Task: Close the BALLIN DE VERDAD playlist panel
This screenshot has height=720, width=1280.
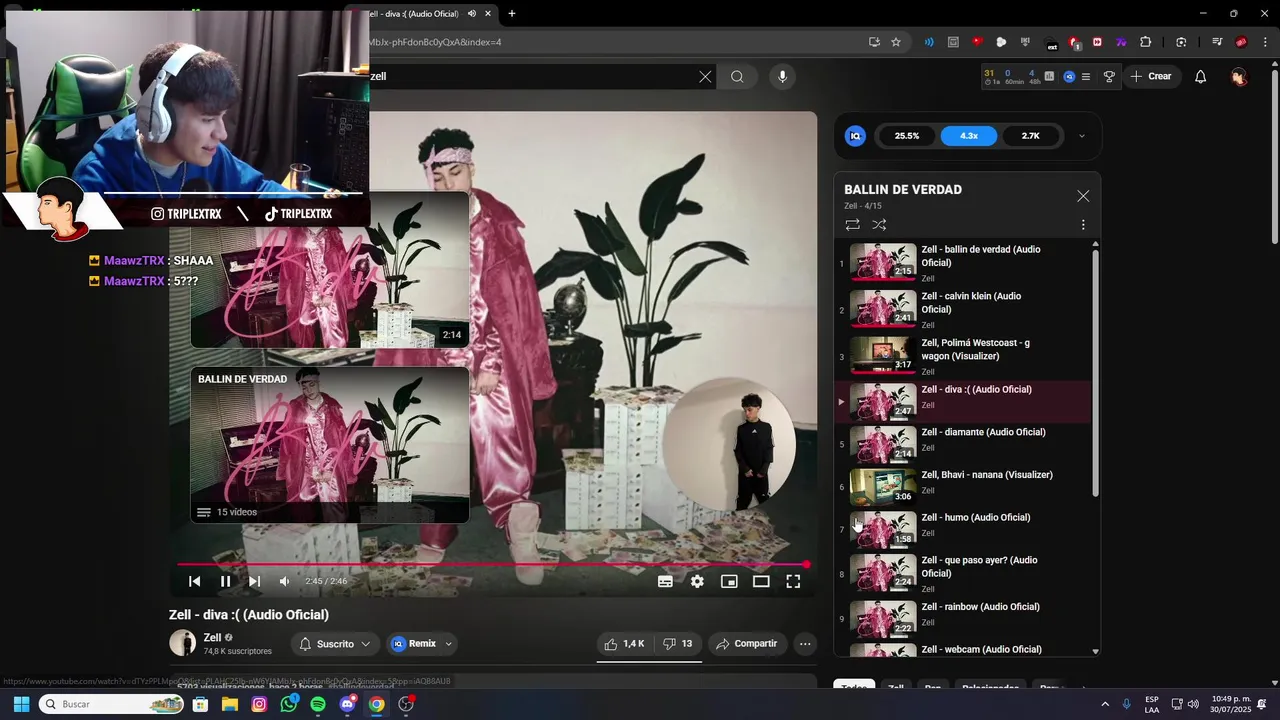Action: tap(1083, 196)
